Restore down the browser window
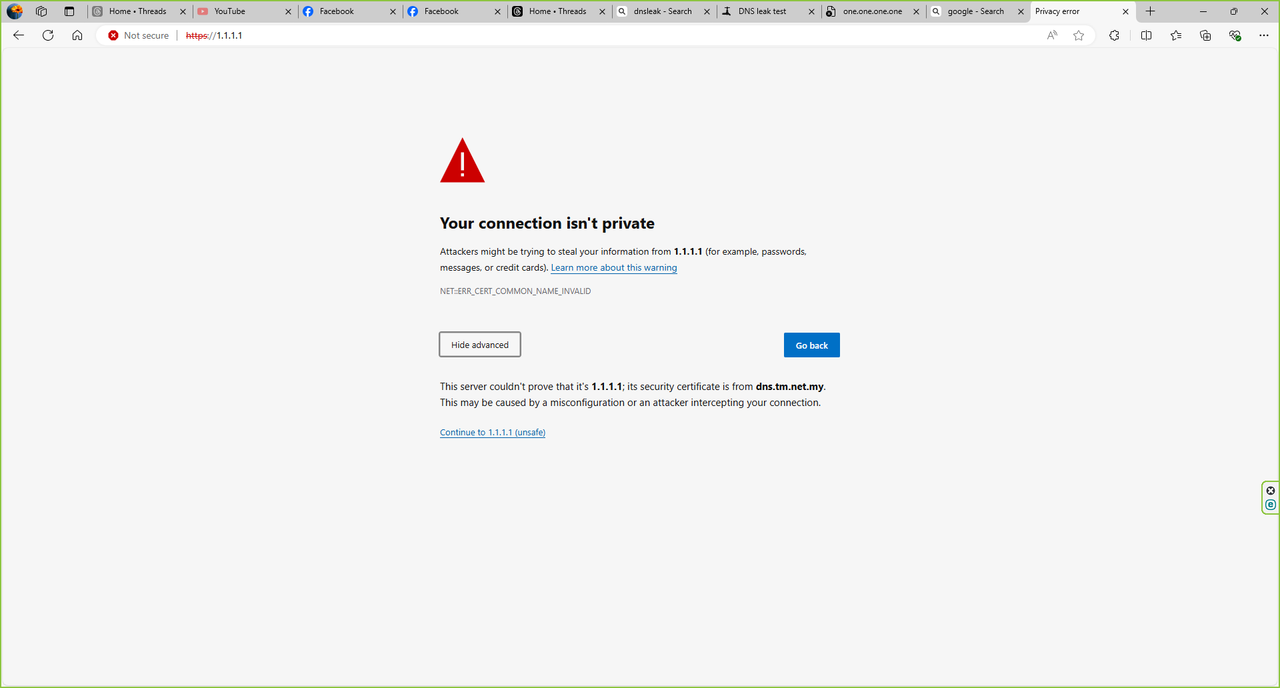The height and width of the screenshot is (688, 1280). [x=1234, y=12]
